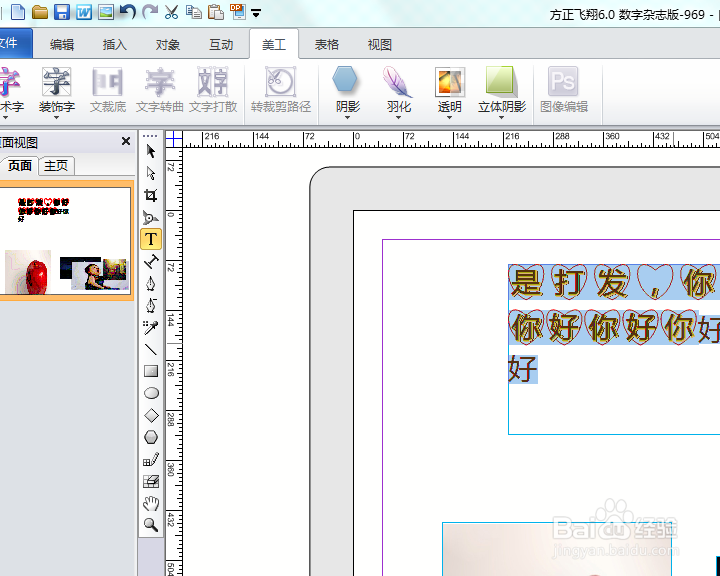Cut the selection with the scissors icon
The height and width of the screenshot is (576, 720).
tap(171, 12)
